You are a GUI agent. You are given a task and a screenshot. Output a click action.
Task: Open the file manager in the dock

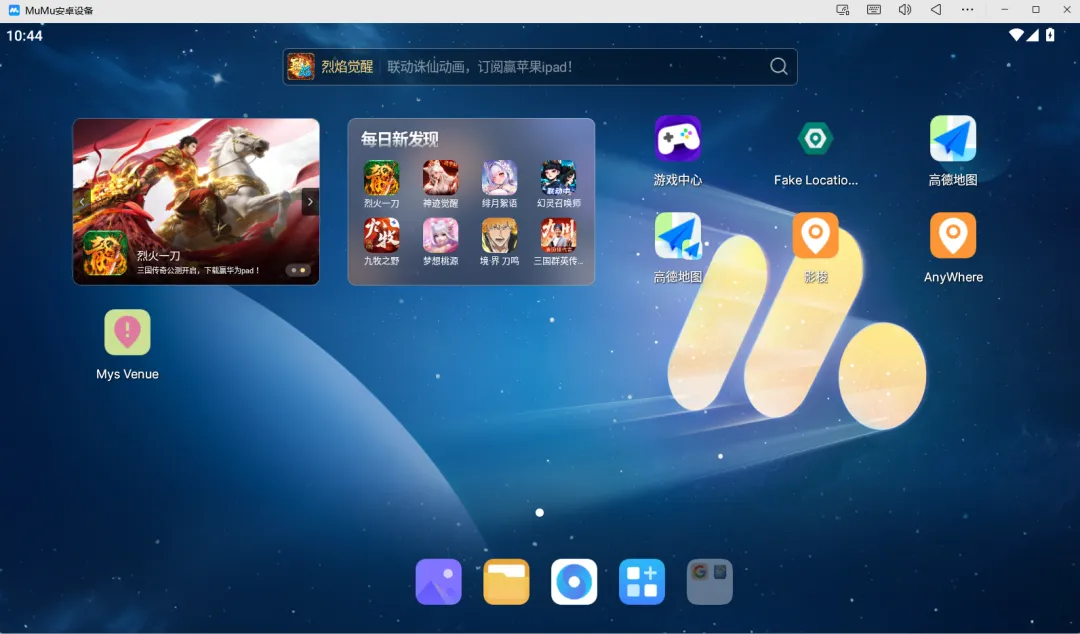[506, 582]
